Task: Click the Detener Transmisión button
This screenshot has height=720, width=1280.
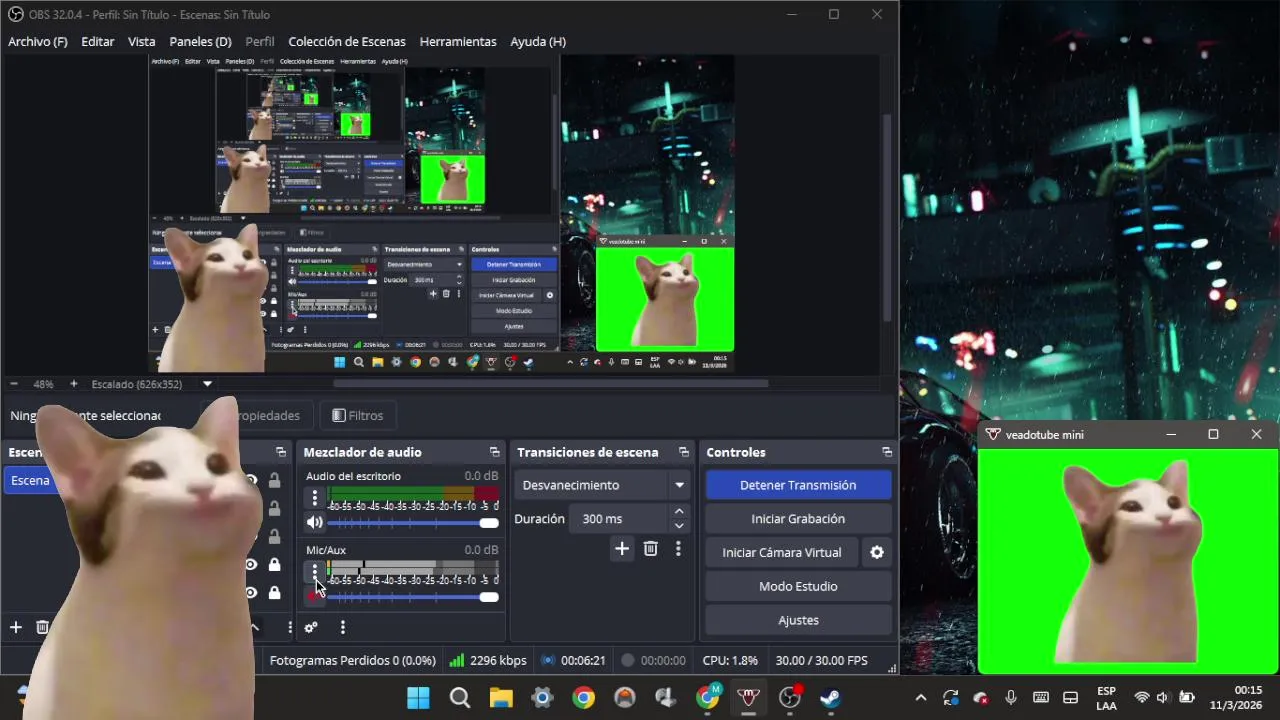Action: (x=798, y=485)
